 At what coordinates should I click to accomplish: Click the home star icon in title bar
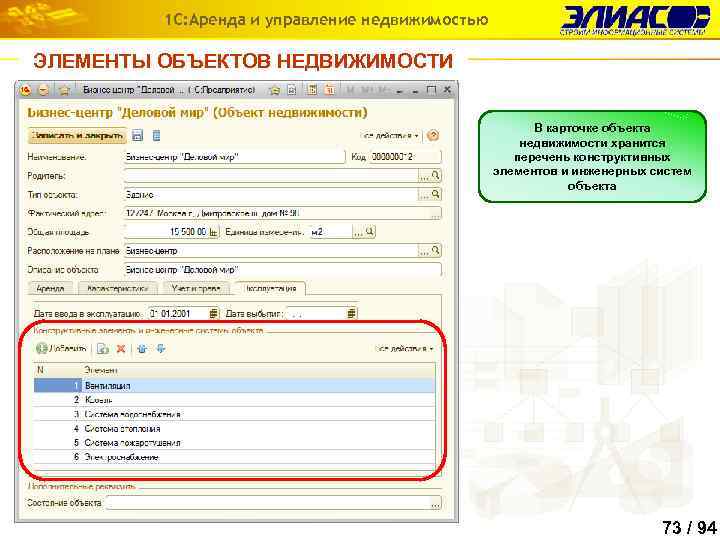pyautogui.click(x=64, y=90)
